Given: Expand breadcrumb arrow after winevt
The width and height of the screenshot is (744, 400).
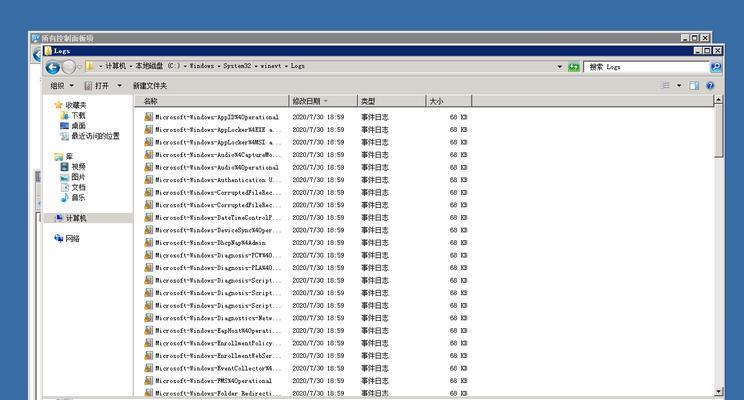Looking at the screenshot, I should [286, 66].
